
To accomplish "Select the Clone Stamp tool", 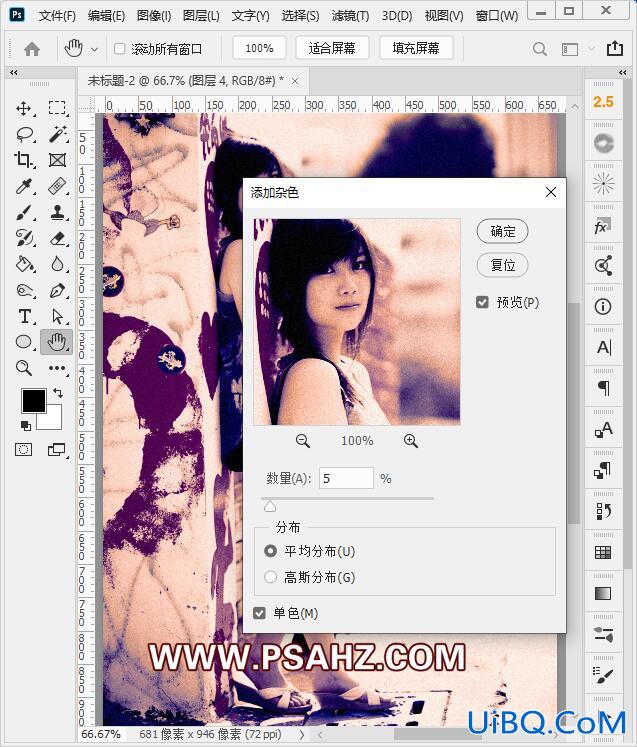I will 57,212.
